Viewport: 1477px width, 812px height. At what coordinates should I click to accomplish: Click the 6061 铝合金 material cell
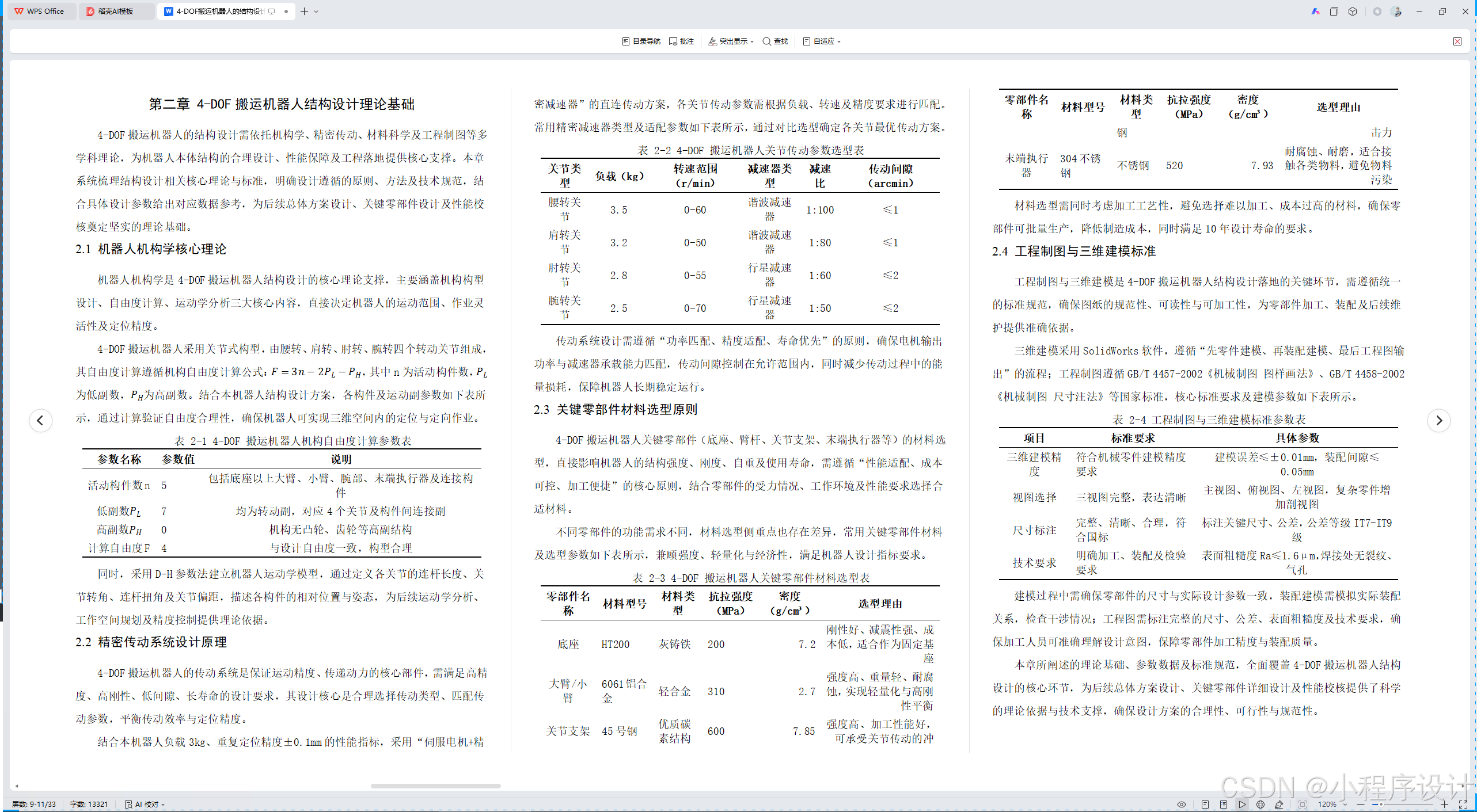pos(624,691)
